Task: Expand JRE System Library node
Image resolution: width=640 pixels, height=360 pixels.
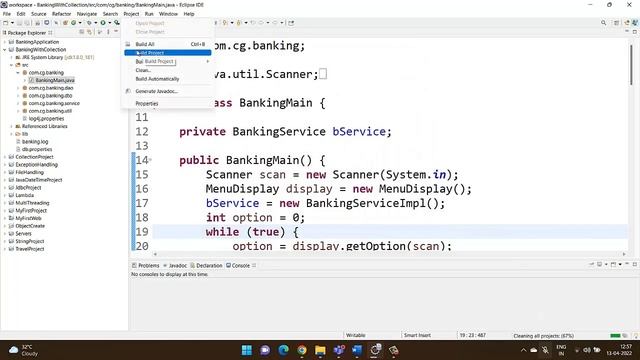Action: coord(11,58)
